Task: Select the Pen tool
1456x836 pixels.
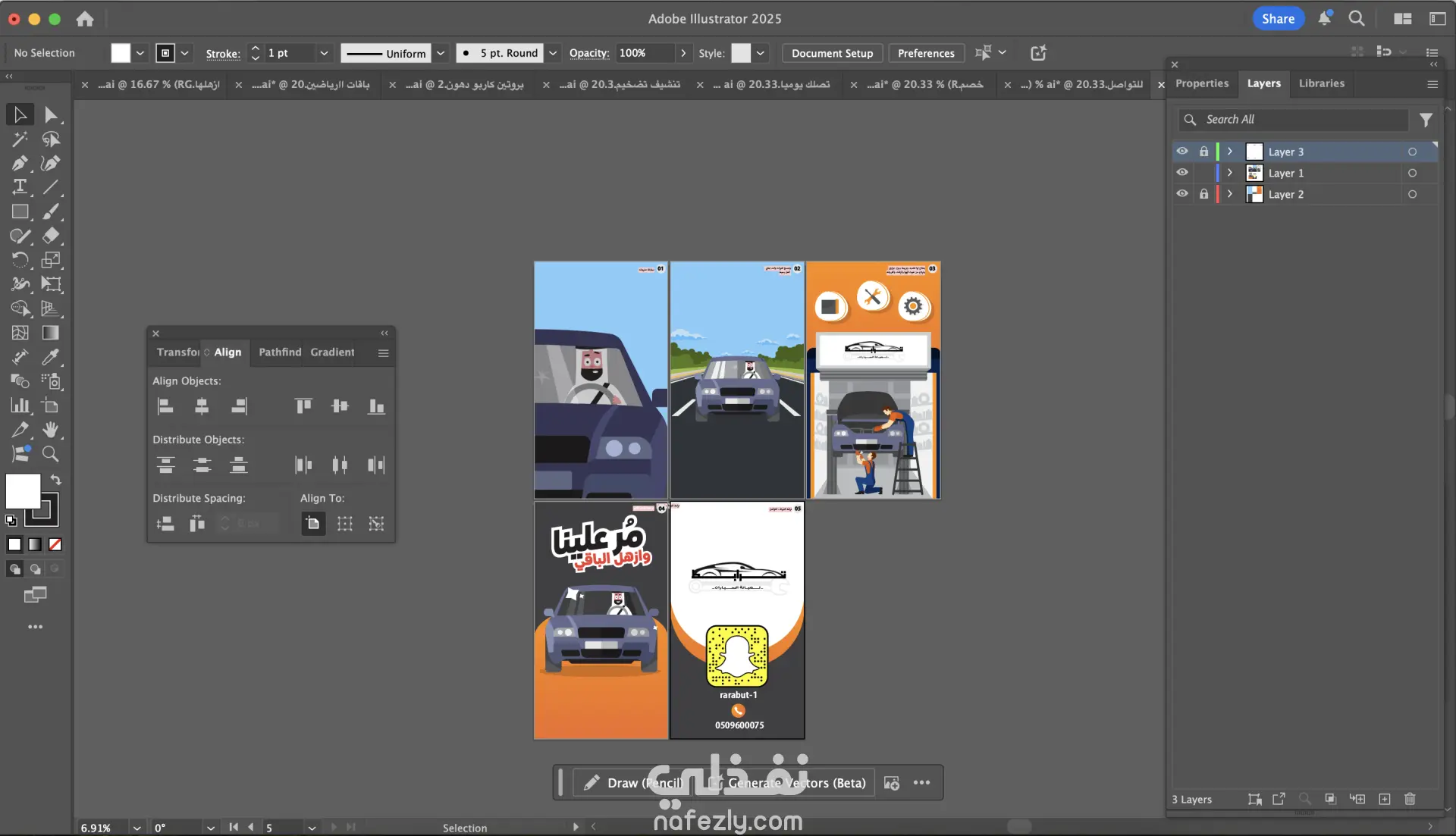Action: [20, 163]
